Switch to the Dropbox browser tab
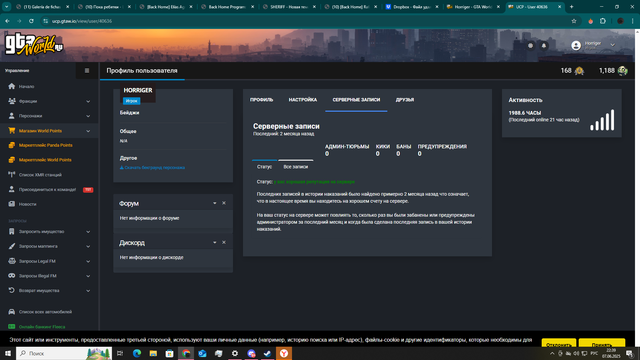 pyautogui.click(x=413, y=7)
